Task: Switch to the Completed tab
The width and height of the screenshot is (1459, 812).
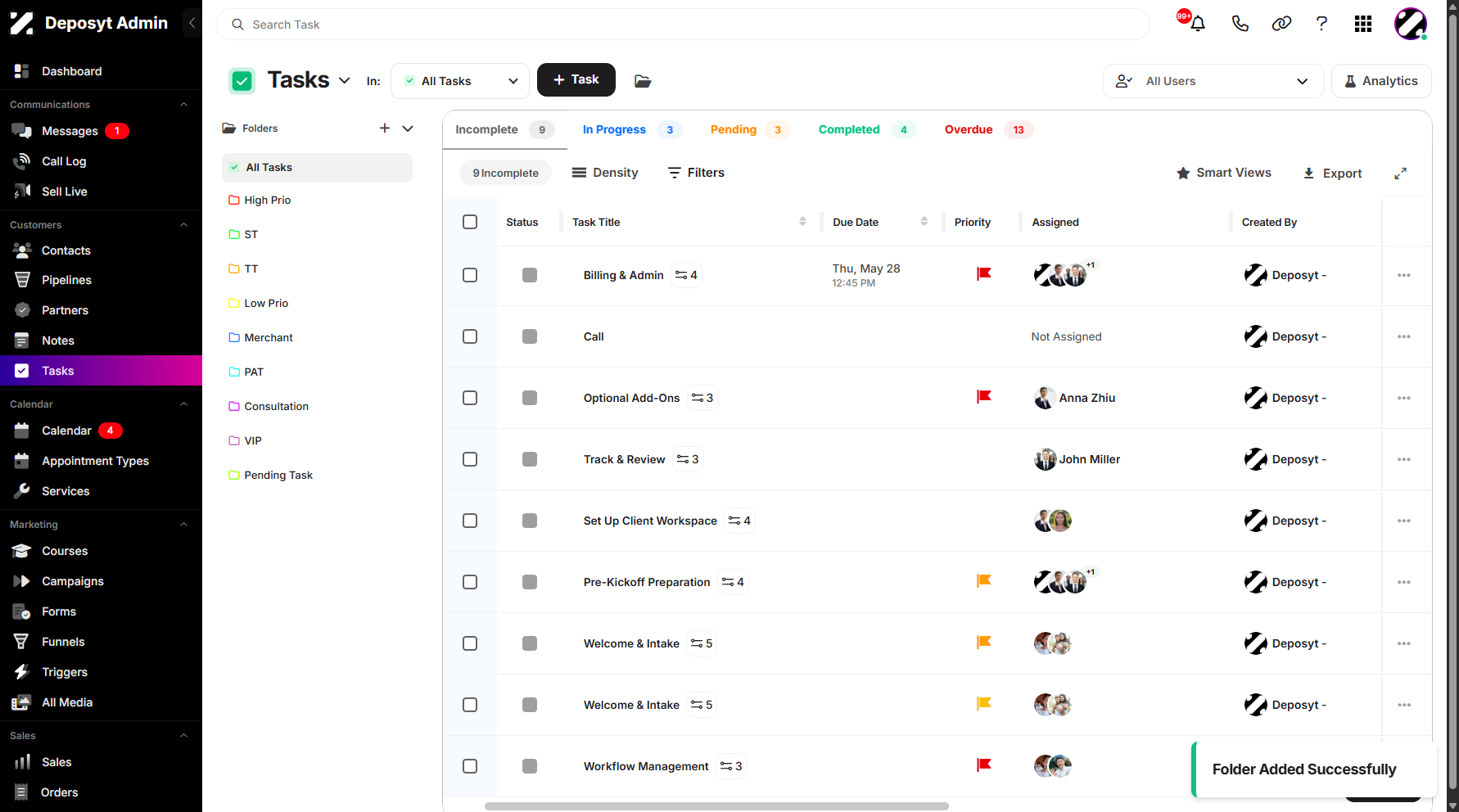Action: 865,129
